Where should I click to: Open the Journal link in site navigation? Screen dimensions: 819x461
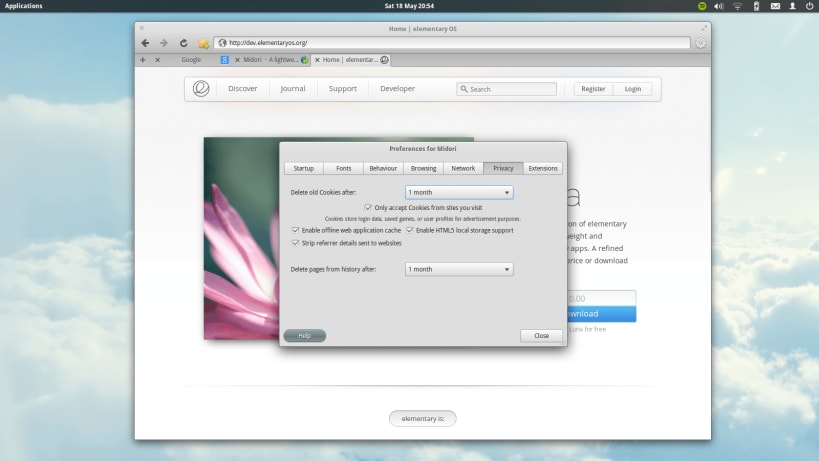[292, 89]
